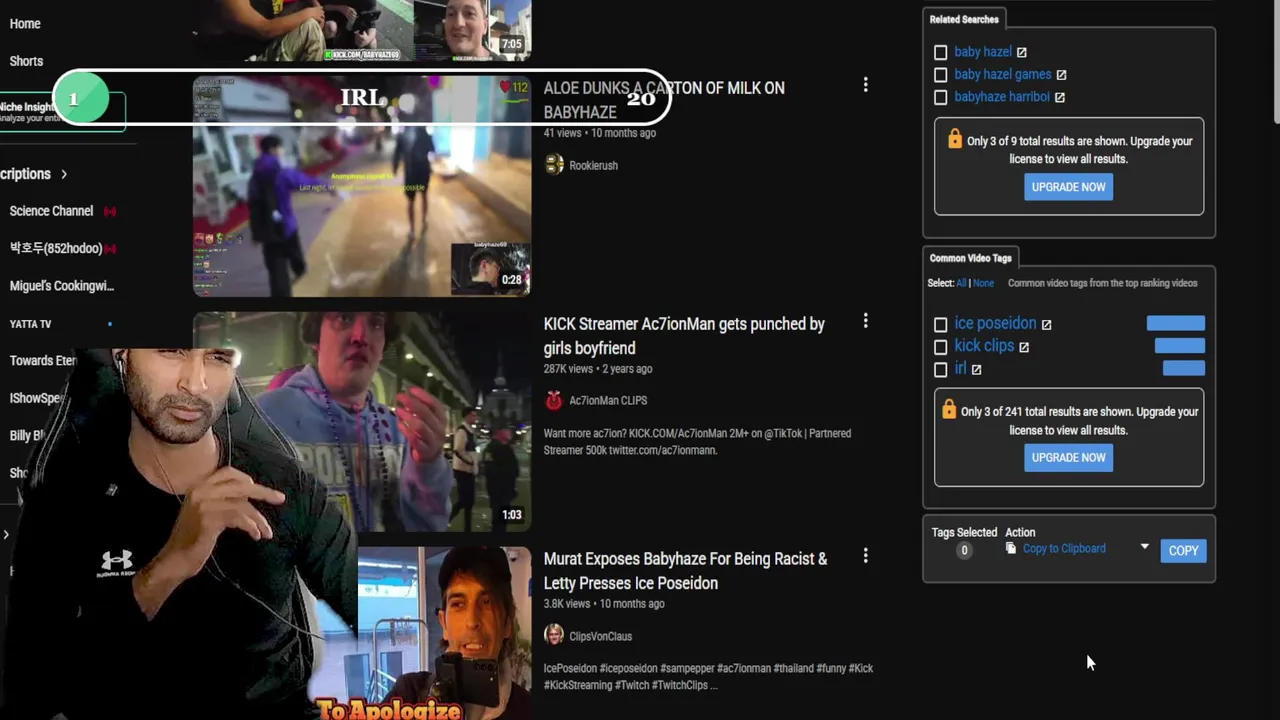Open external link icon beside babyhaze harribol
Screen dimensions: 1280x720
click(1059, 97)
